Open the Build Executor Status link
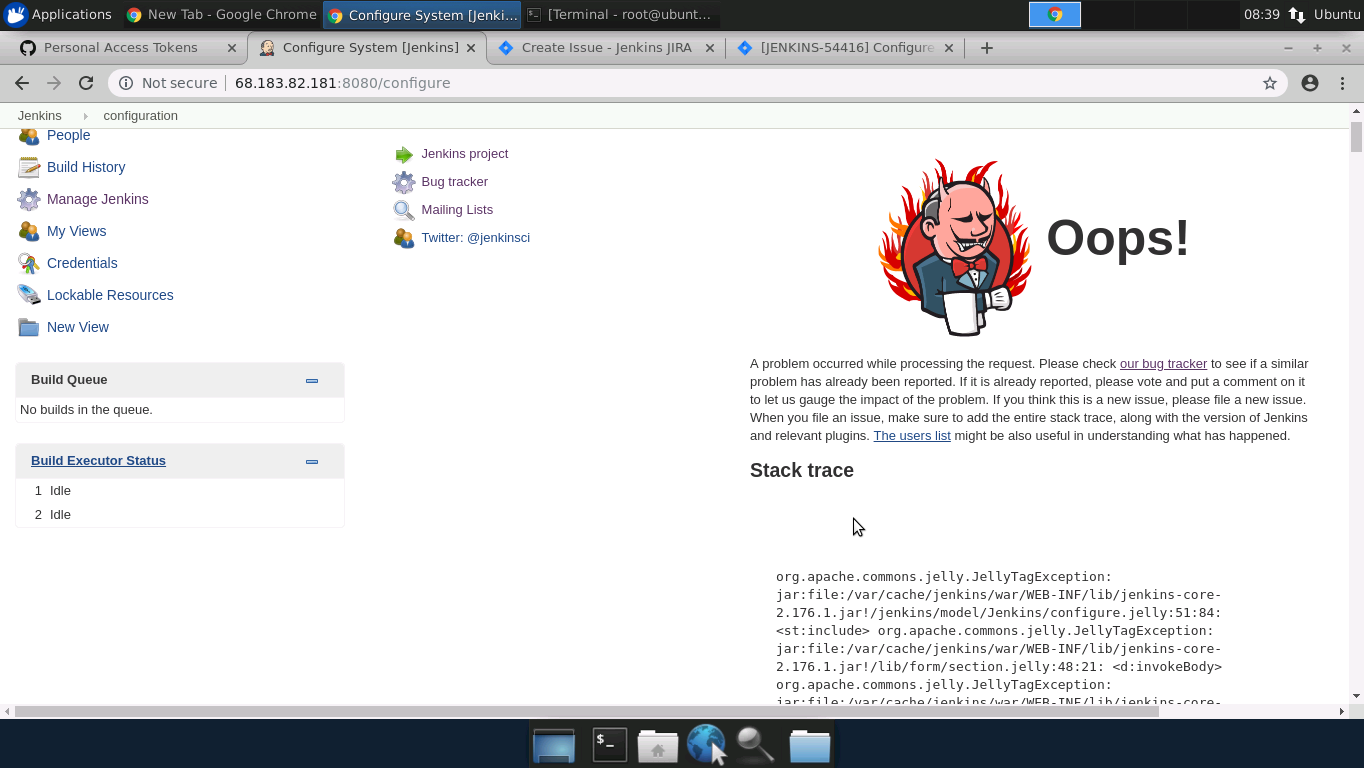 98,461
